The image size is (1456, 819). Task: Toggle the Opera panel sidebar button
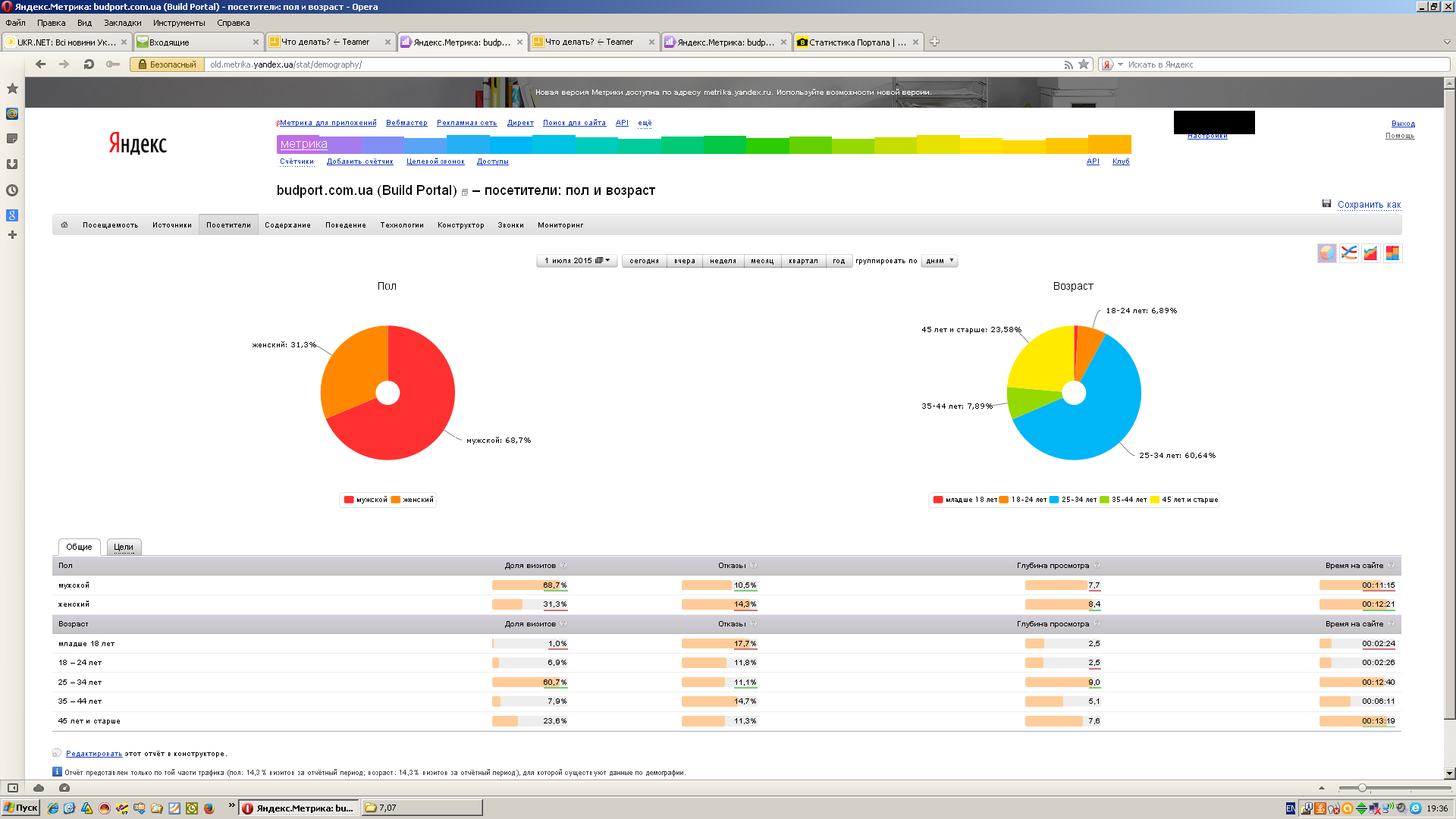[12, 788]
